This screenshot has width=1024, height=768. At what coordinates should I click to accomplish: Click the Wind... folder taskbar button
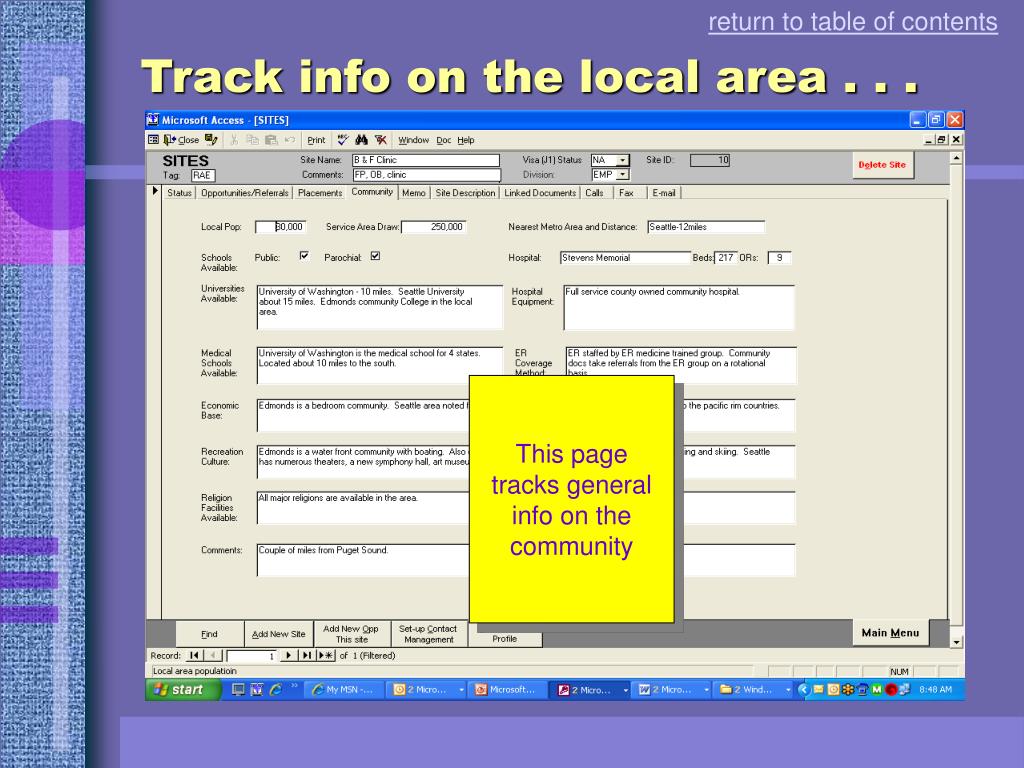[754, 690]
